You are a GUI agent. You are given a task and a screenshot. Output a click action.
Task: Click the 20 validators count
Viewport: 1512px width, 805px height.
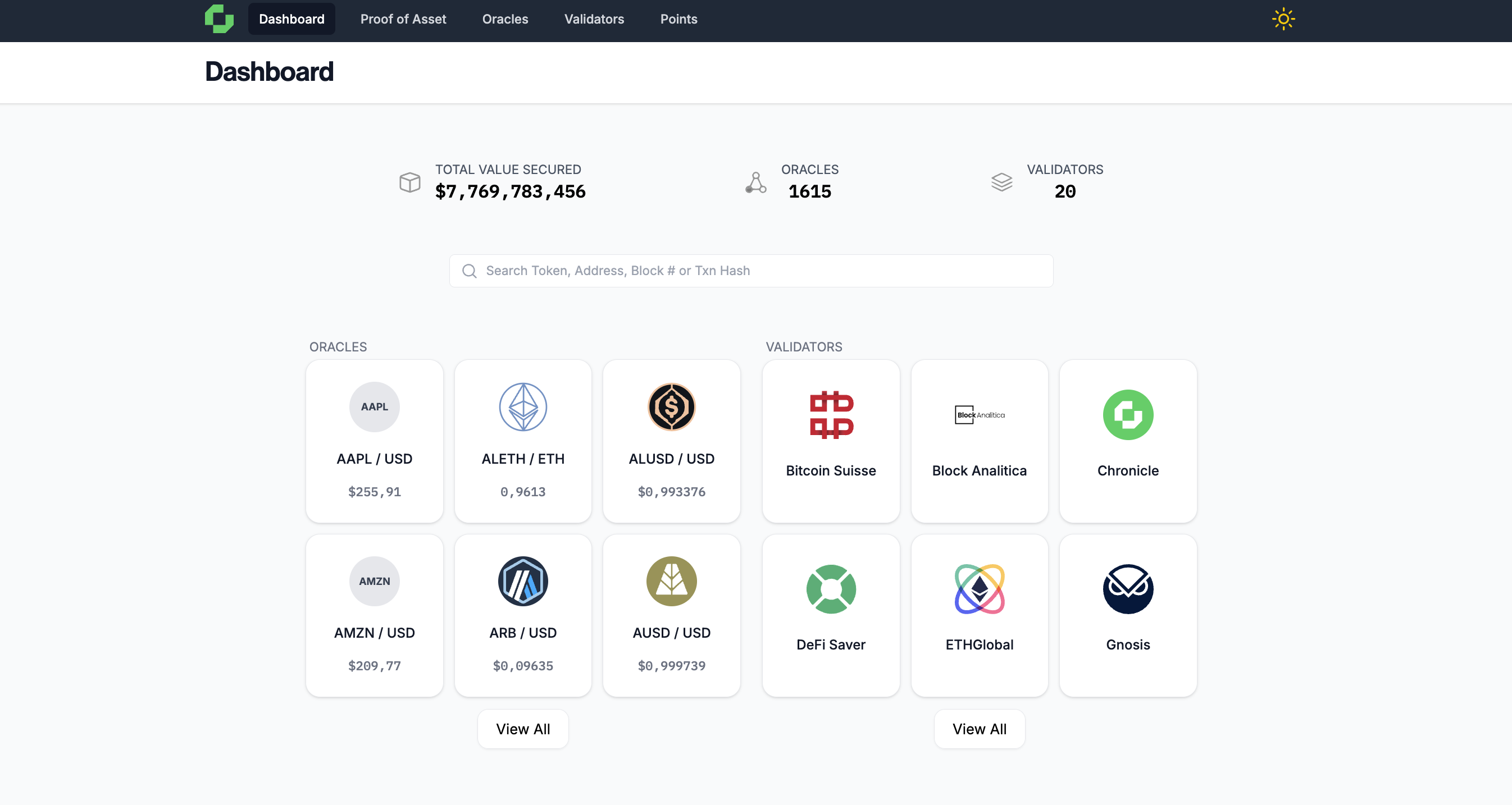1065,191
